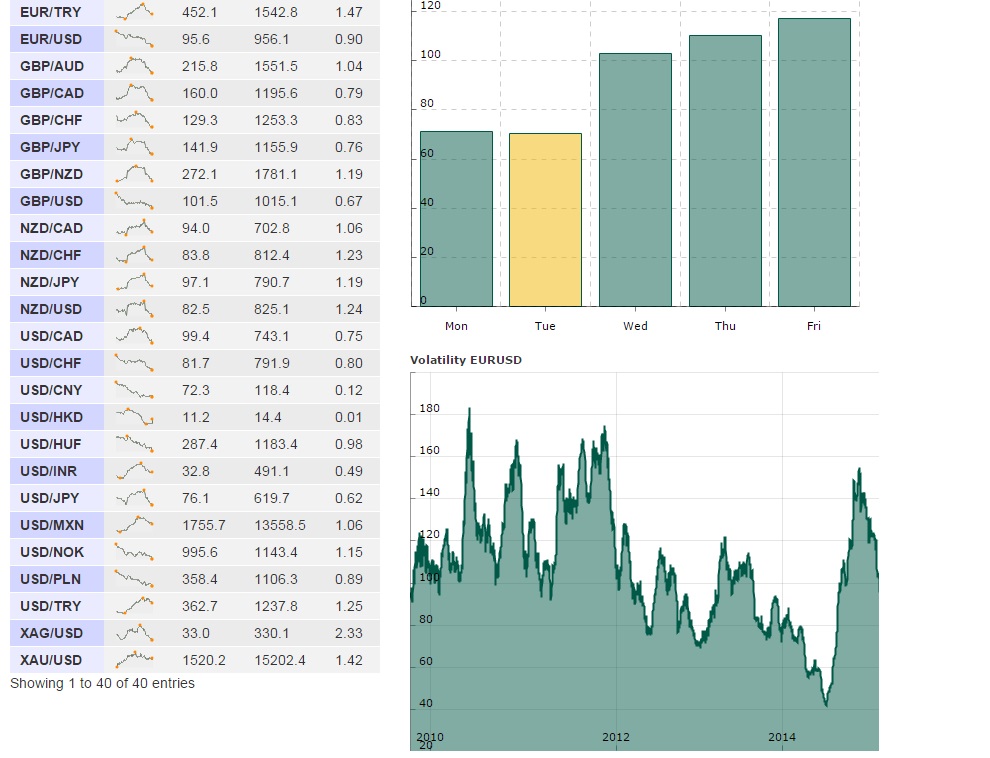Click the USD/HKD sparkline graph

(x=134, y=417)
